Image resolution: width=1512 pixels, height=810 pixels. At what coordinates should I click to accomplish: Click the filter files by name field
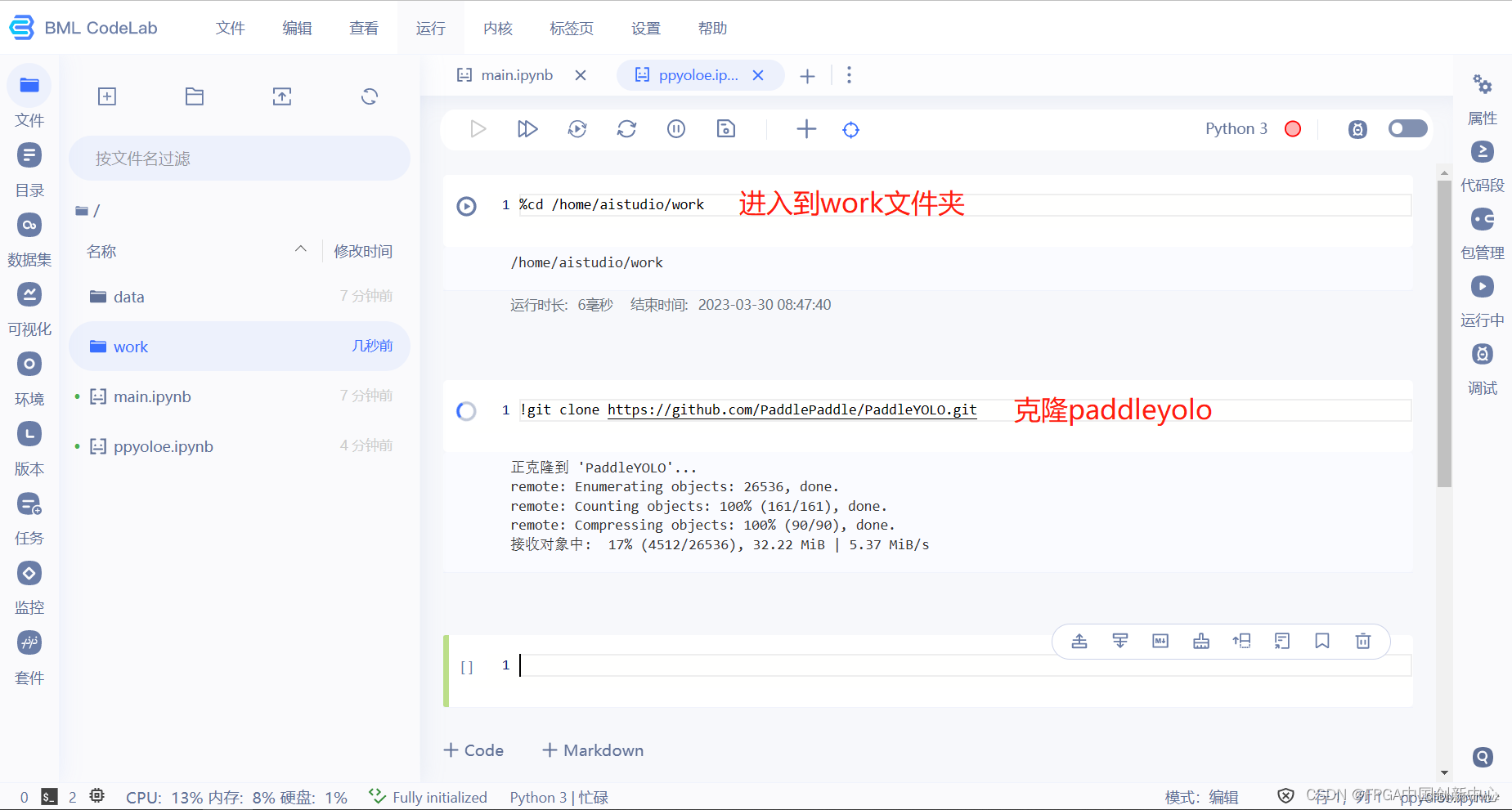pyautogui.click(x=240, y=159)
